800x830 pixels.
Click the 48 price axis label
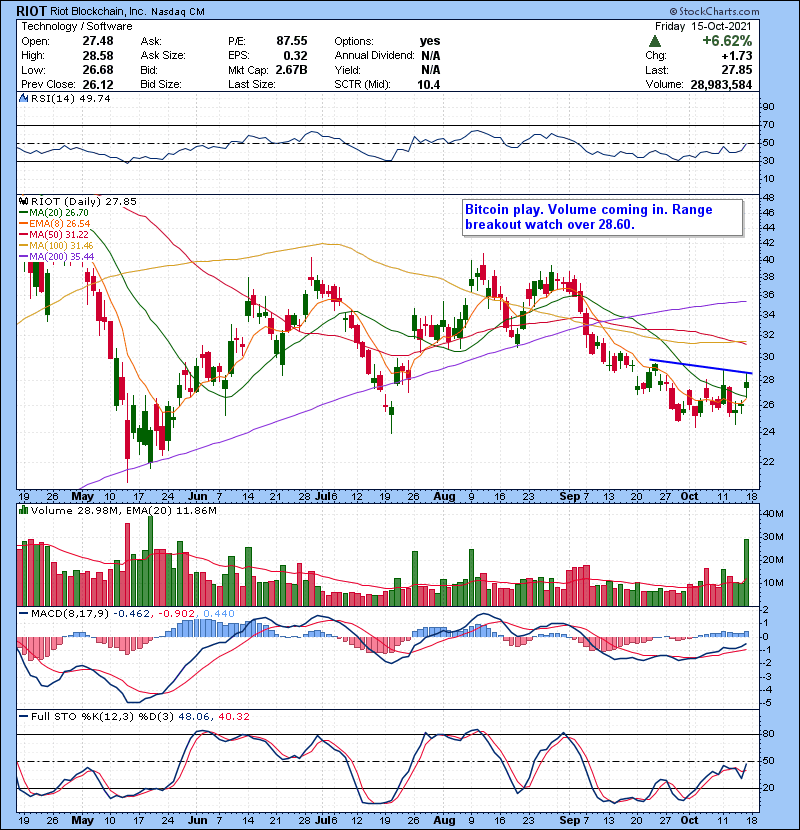click(768, 197)
